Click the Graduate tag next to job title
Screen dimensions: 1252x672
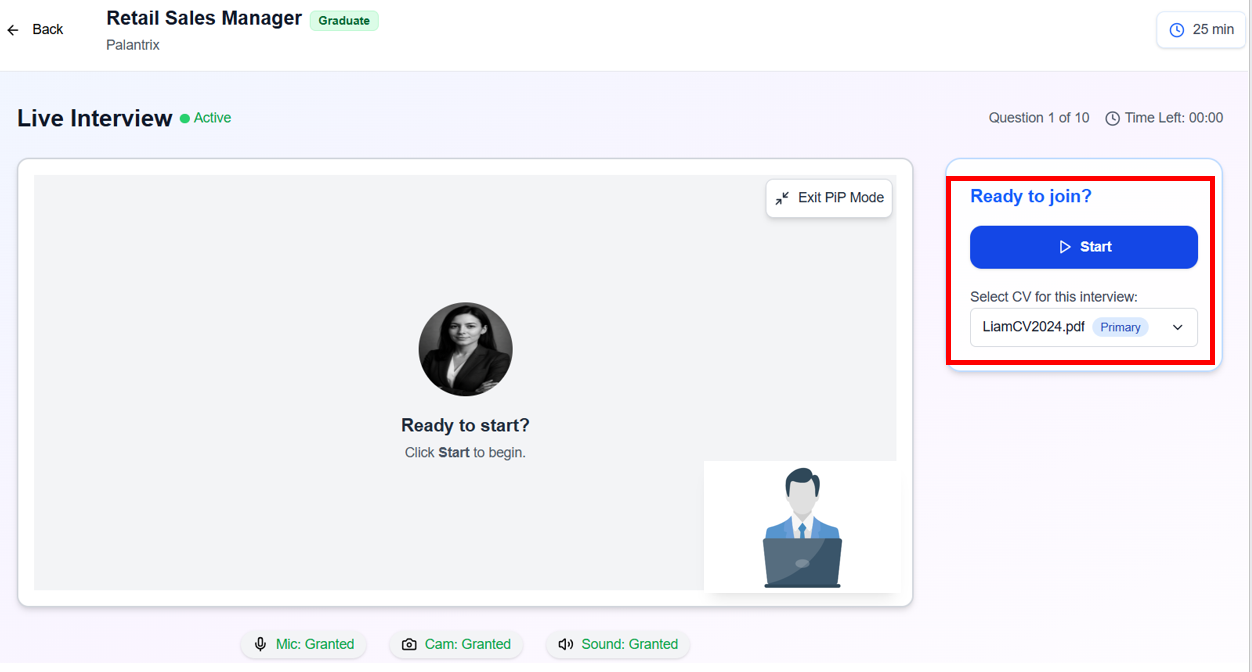pyautogui.click(x=344, y=20)
